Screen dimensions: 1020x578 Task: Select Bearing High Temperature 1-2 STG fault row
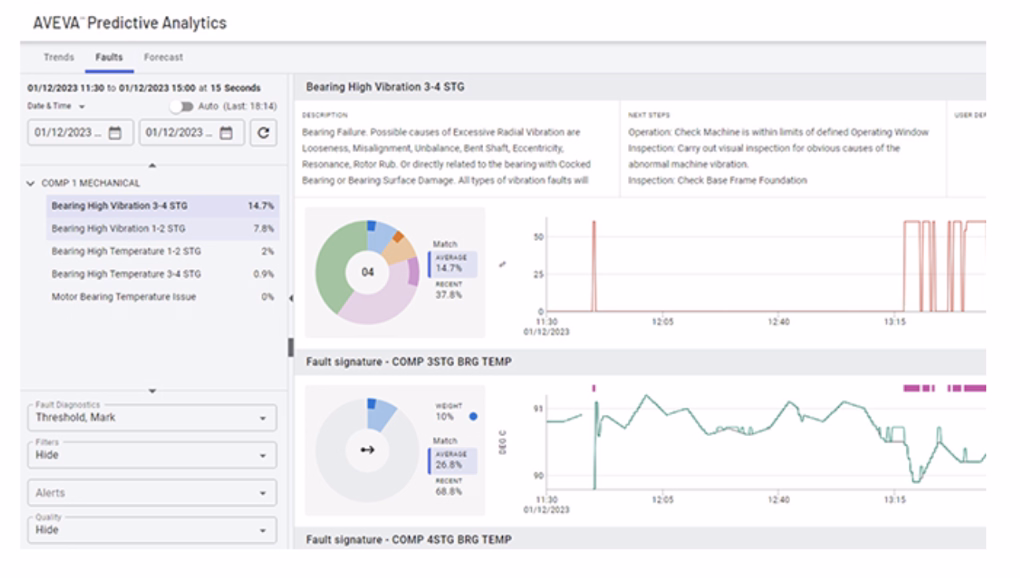coord(163,251)
